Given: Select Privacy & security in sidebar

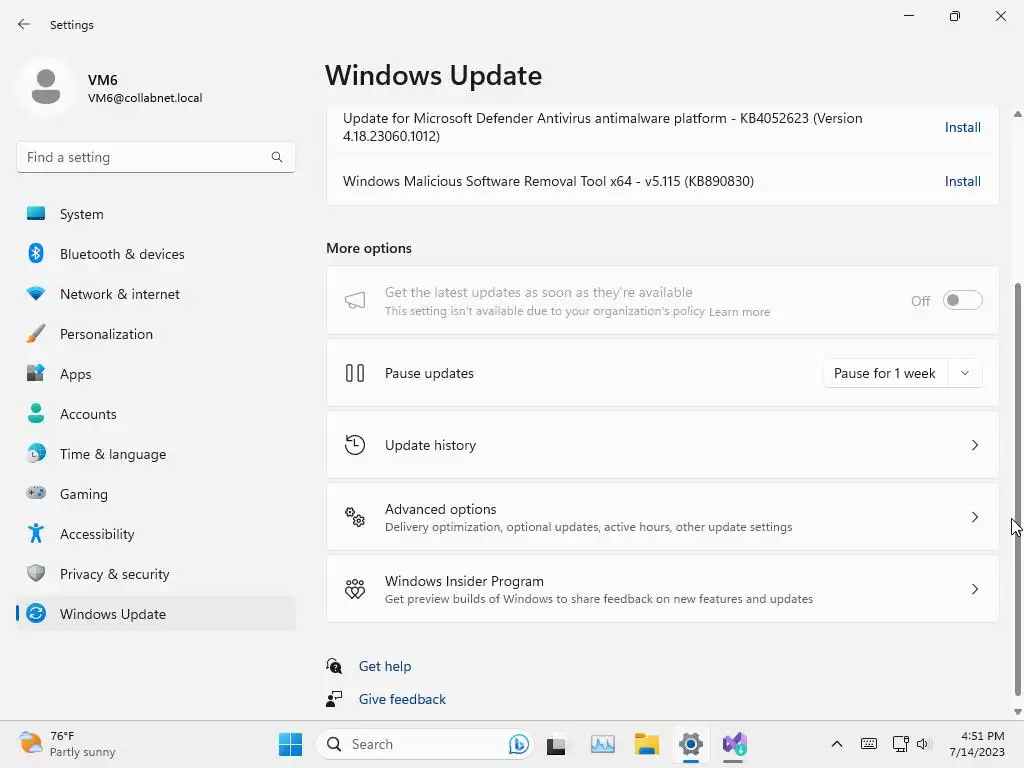Looking at the screenshot, I should pyautogui.click(x=156, y=573).
